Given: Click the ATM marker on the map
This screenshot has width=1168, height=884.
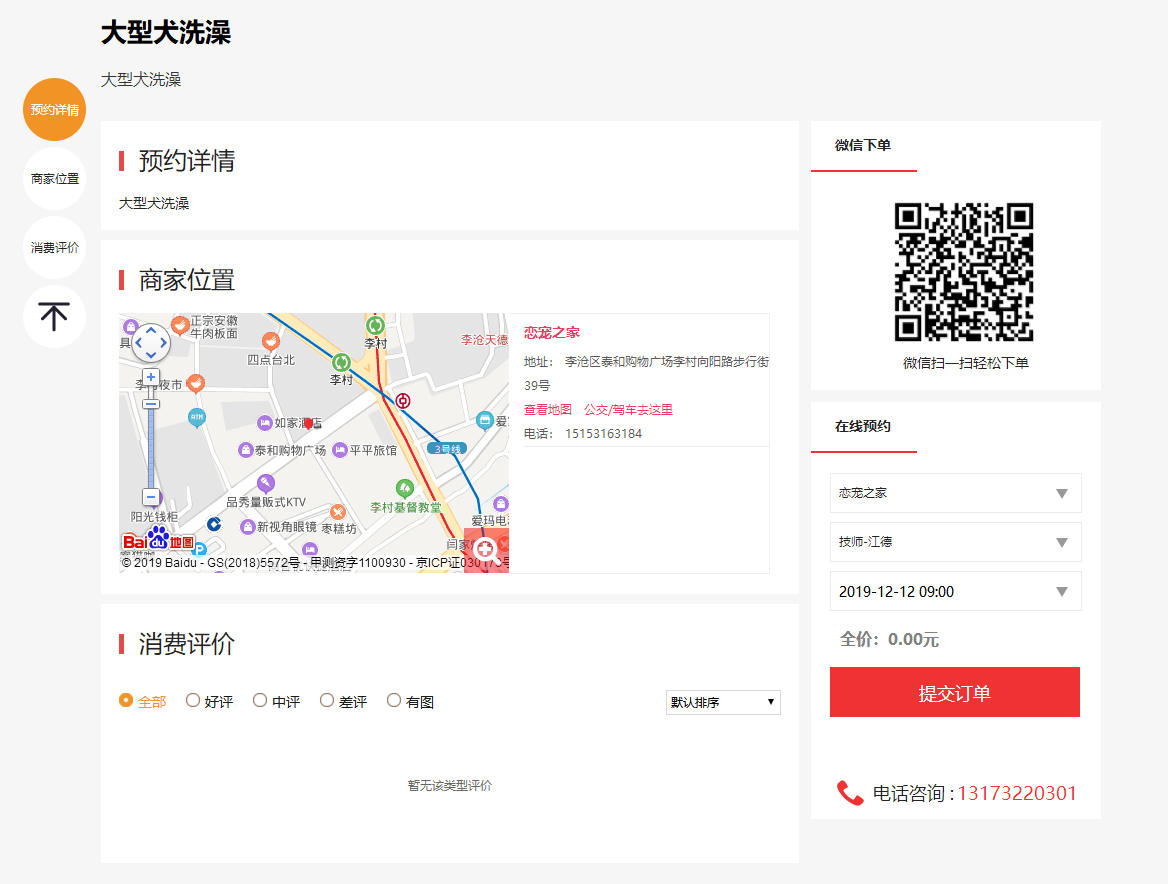Looking at the screenshot, I should point(197,418).
